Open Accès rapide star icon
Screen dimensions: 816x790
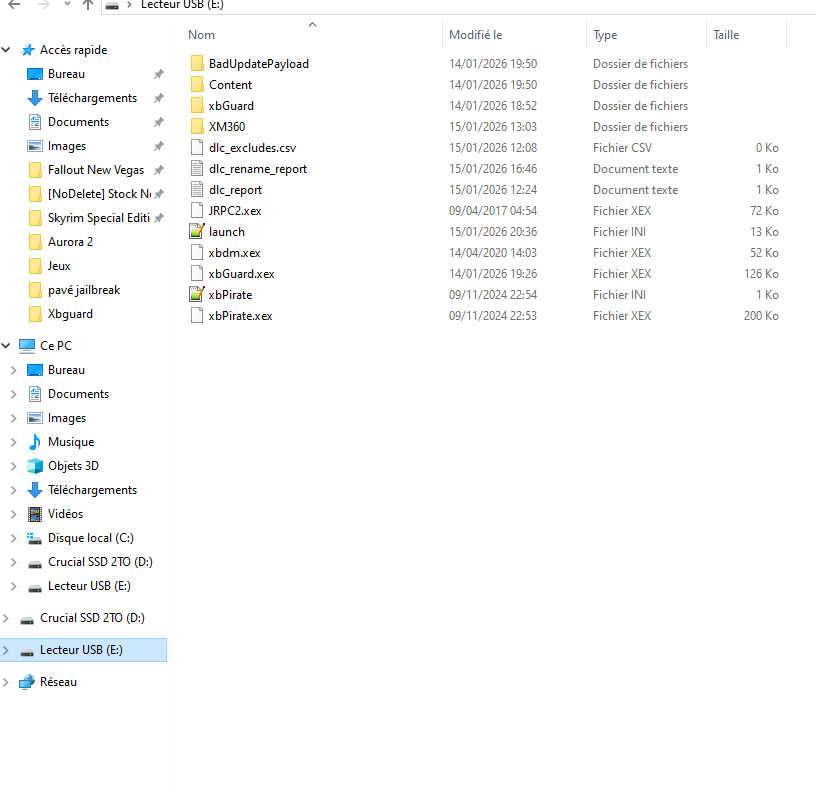tap(28, 50)
